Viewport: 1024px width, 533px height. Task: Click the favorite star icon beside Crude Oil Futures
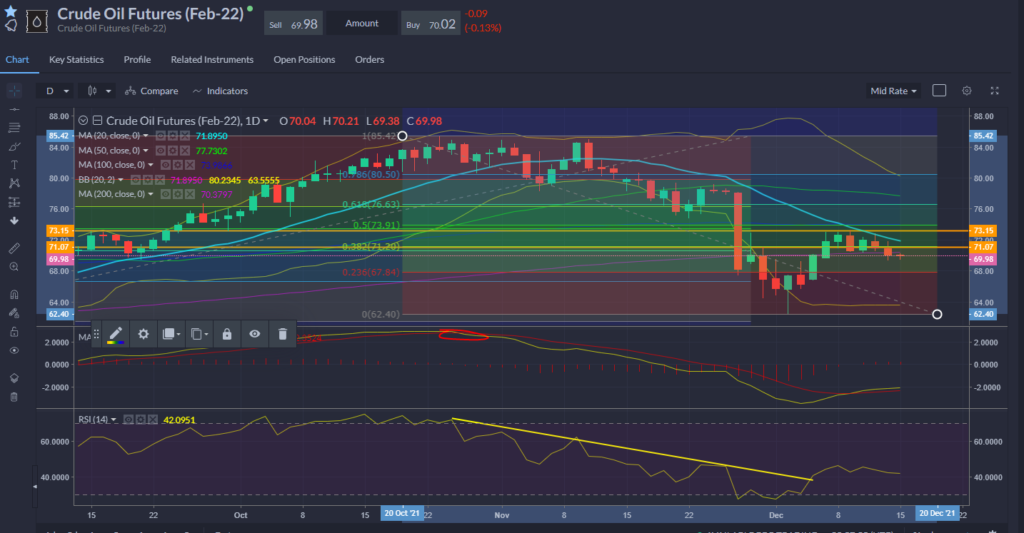point(10,10)
